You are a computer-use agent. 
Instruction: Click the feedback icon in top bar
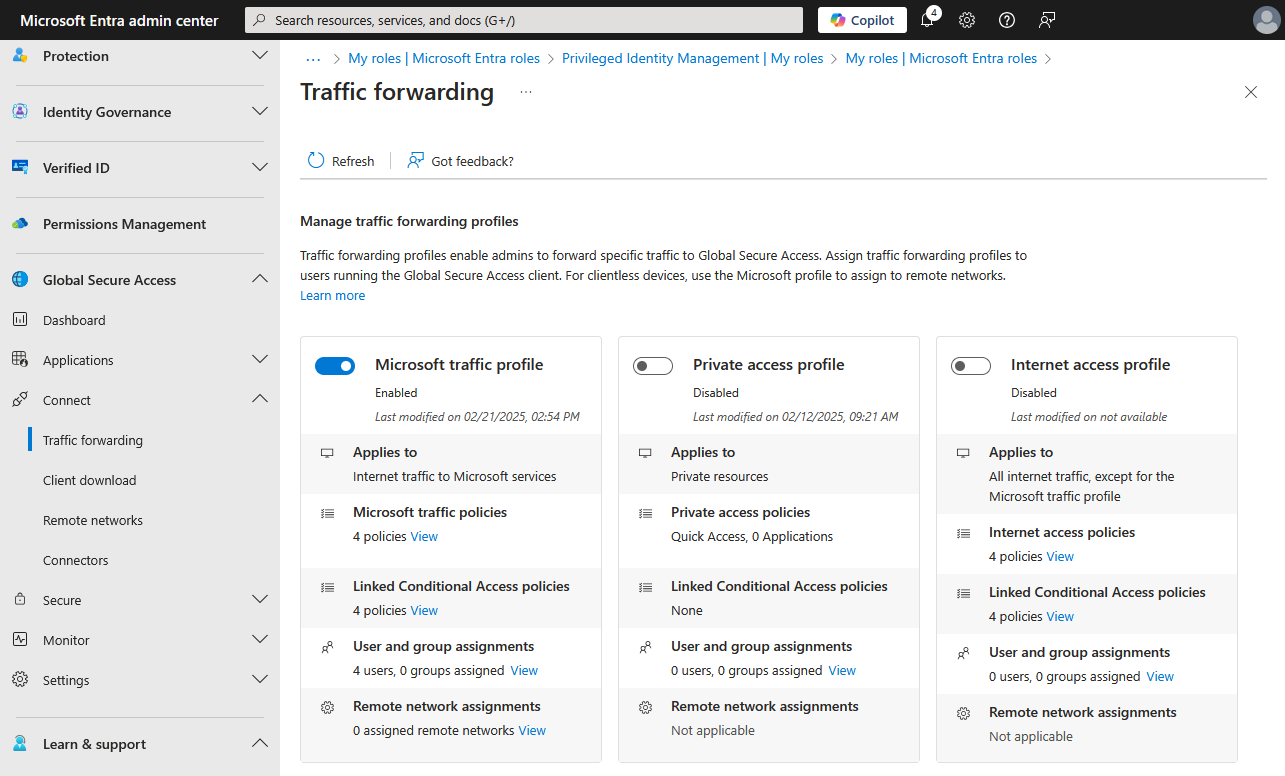pyautogui.click(x=1047, y=20)
